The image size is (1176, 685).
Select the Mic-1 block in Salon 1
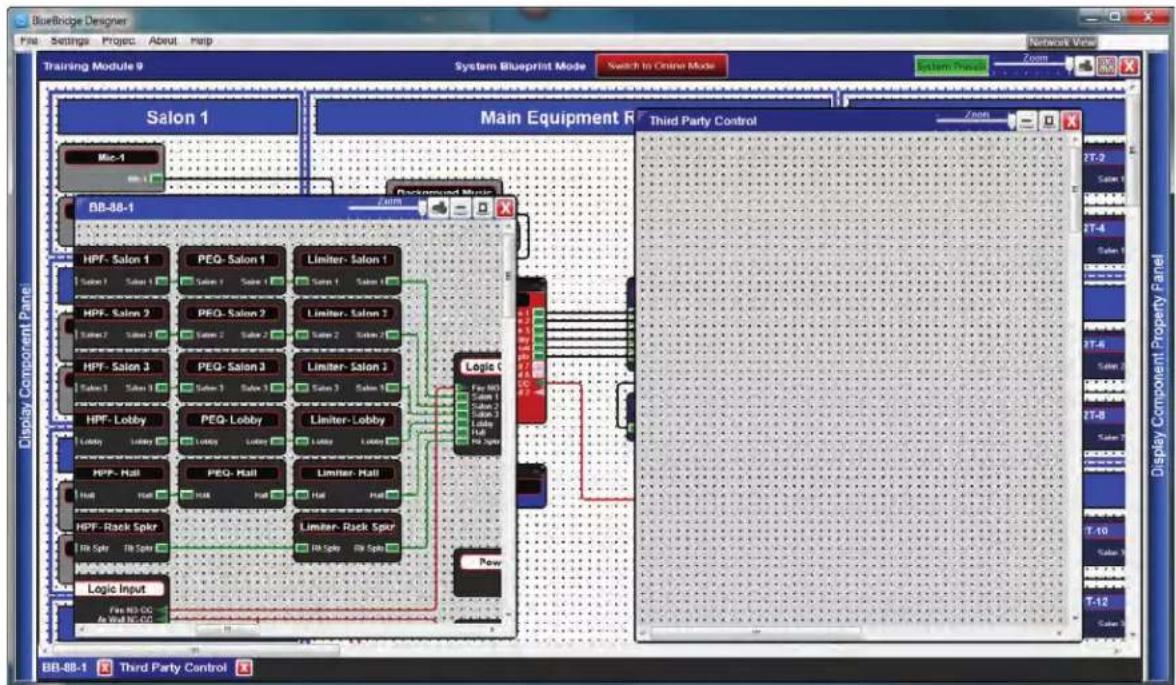click(111, 168)
